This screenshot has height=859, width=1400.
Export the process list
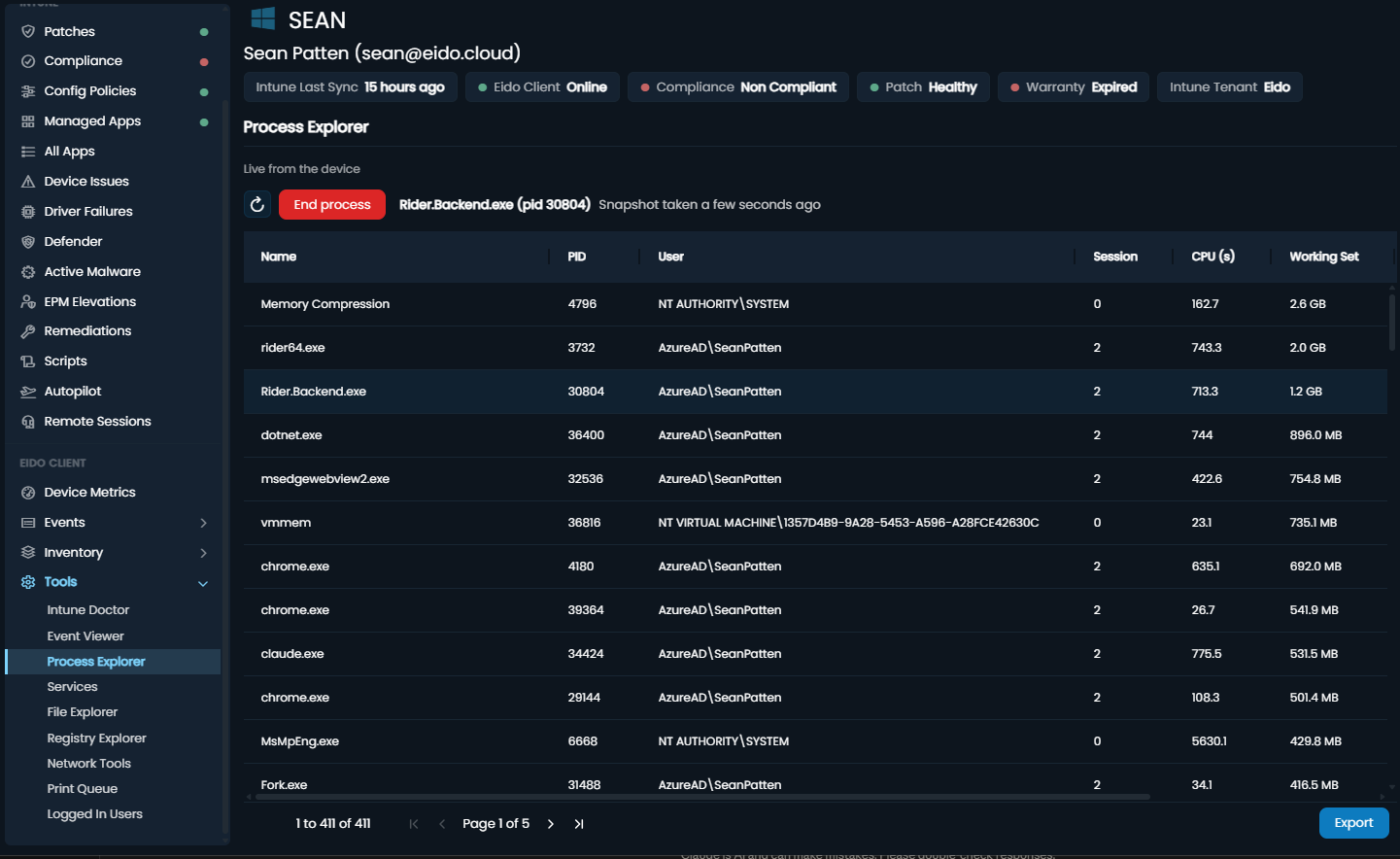click(1353, 823)
